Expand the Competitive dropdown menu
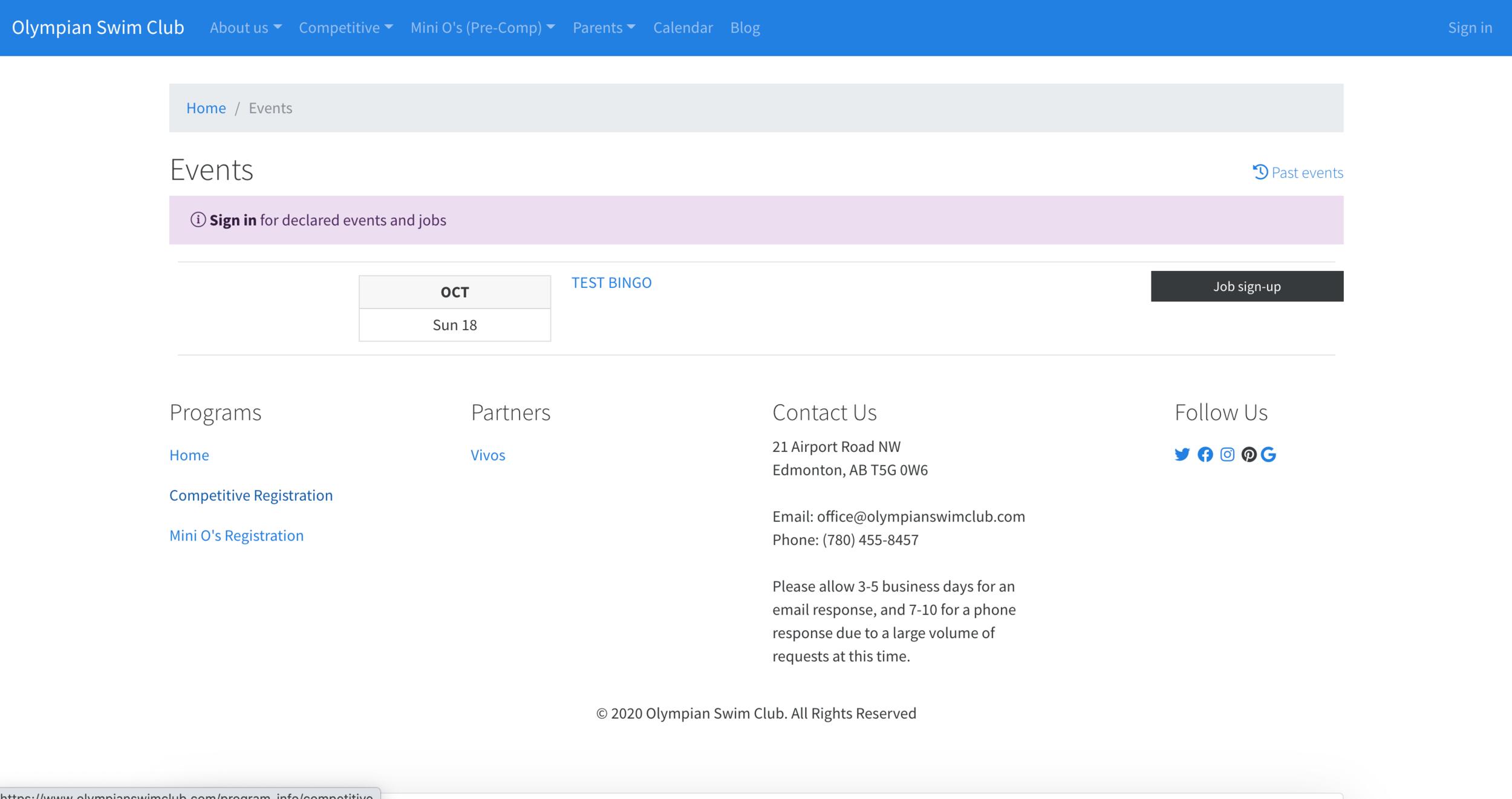The width and height of the screenshot is (1512, 799). tap(345, 28)
